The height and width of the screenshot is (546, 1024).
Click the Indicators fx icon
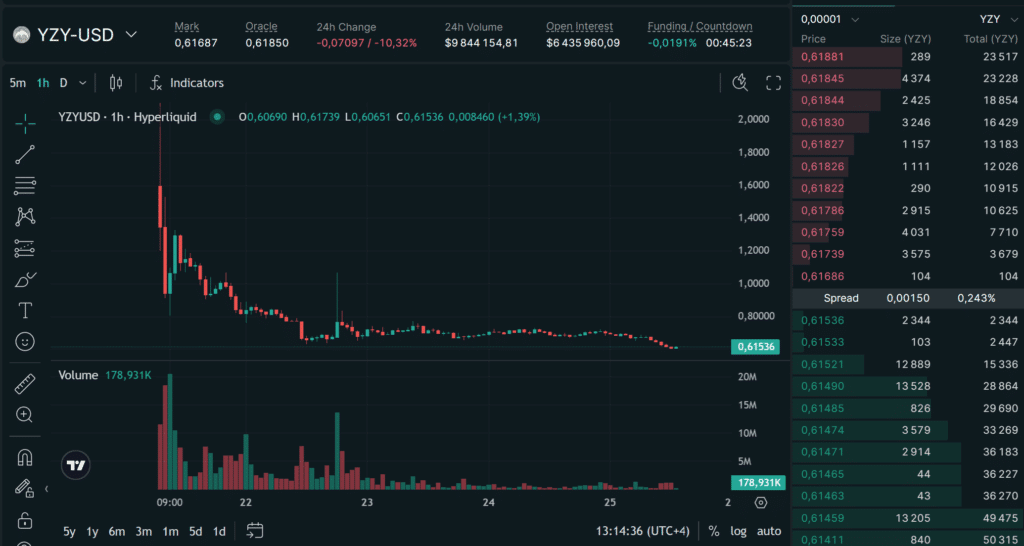(x=156, y=83)
